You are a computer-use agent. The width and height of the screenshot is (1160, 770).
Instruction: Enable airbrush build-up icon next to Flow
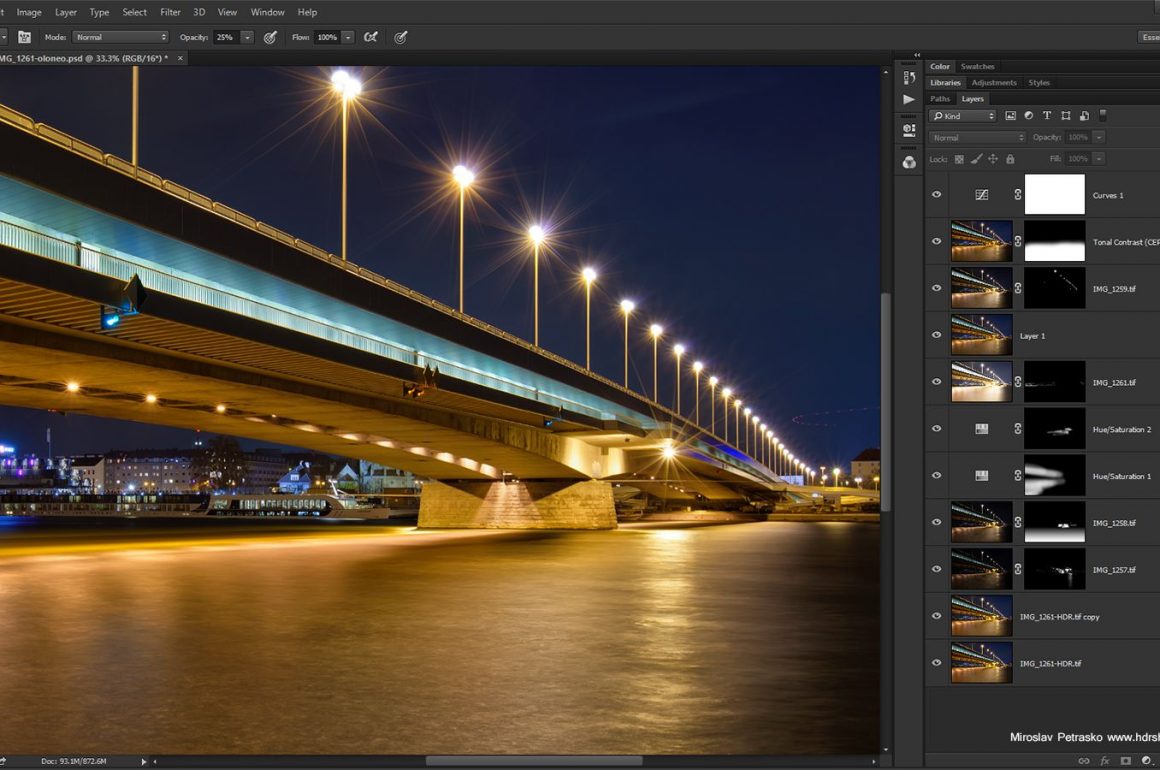click(x=370, y=37)
